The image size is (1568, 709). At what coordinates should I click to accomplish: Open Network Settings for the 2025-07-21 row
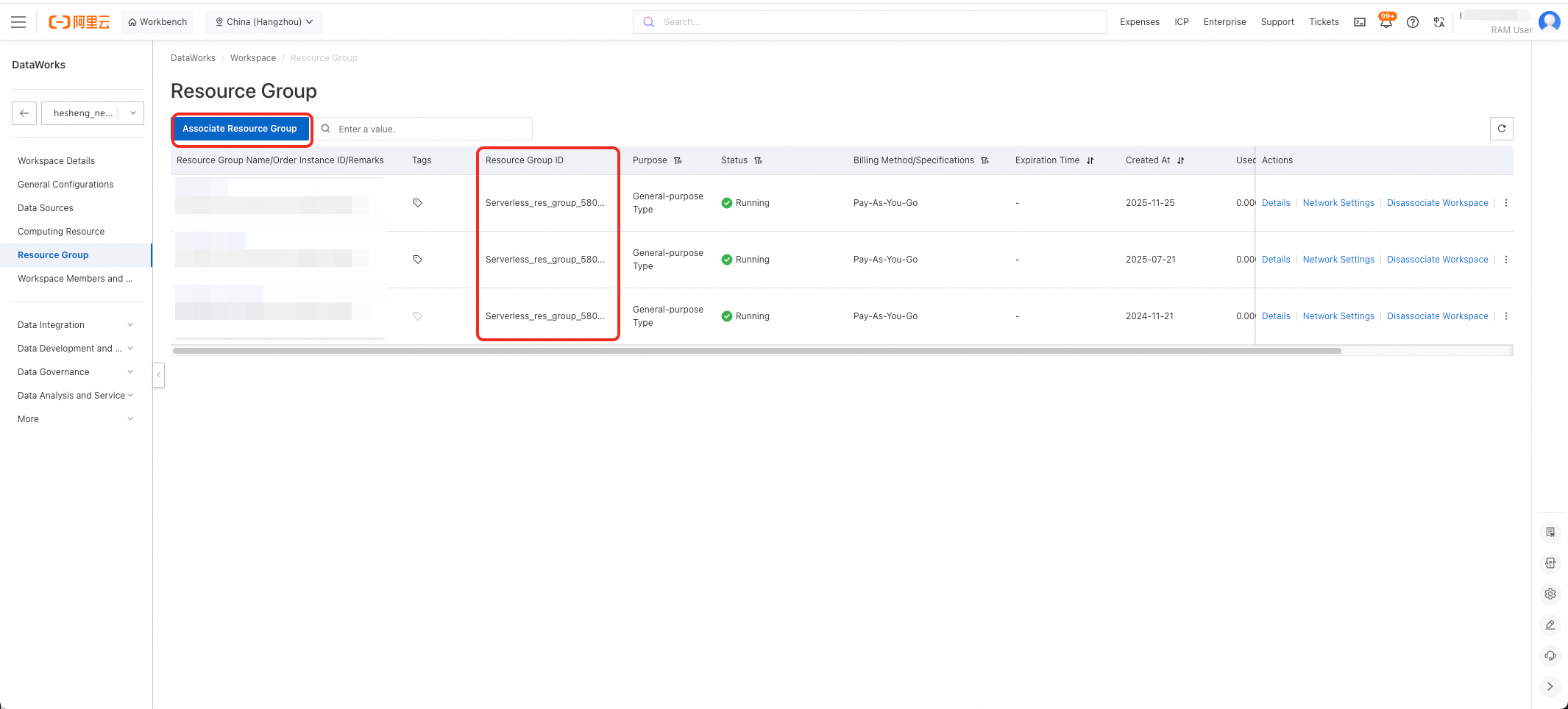1338,260
